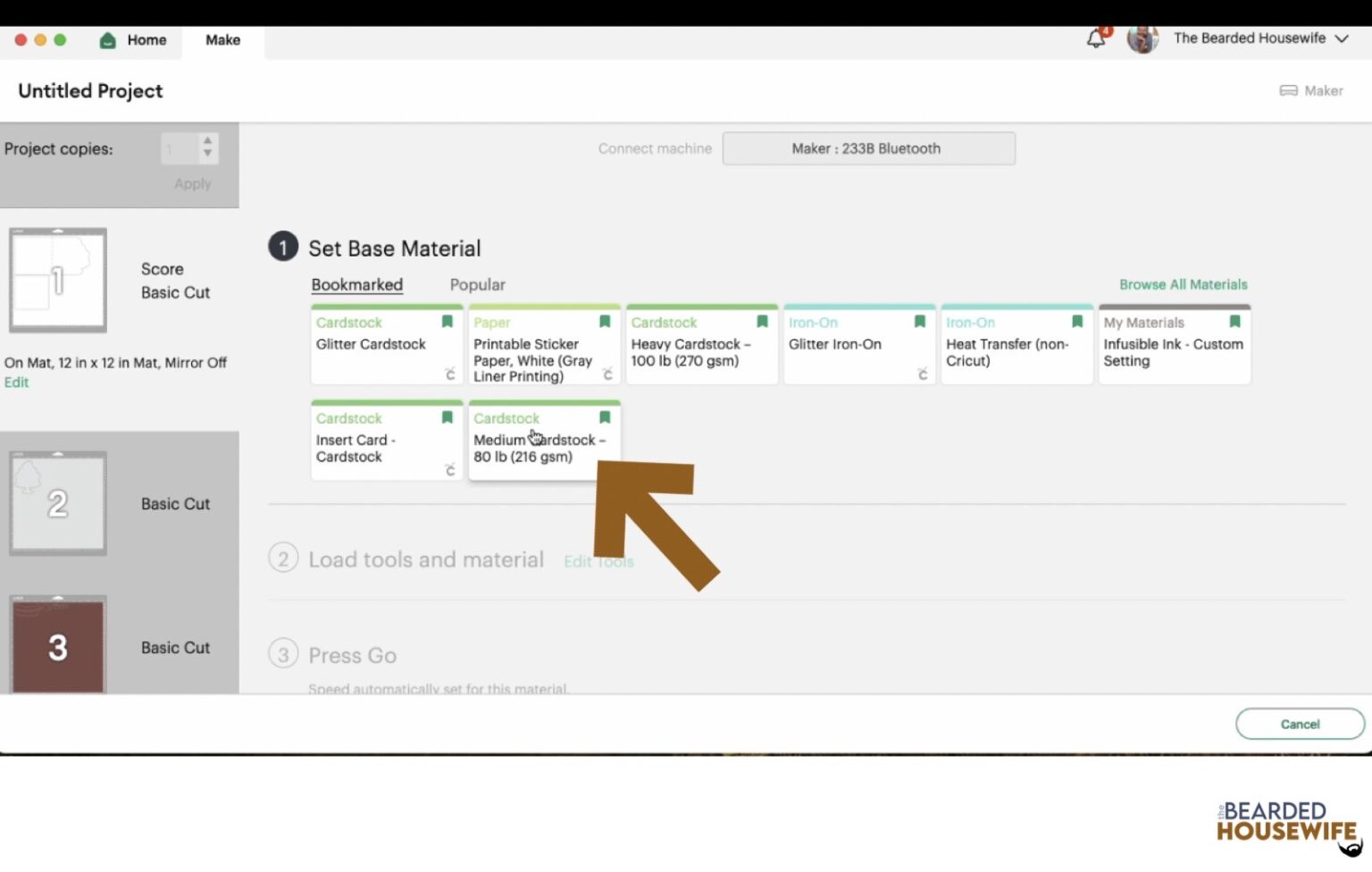The width and height of the screenshot is (1372, 872).
Task: Click Cricut logo on Insert Card material
Action: (x=450, y=470)
